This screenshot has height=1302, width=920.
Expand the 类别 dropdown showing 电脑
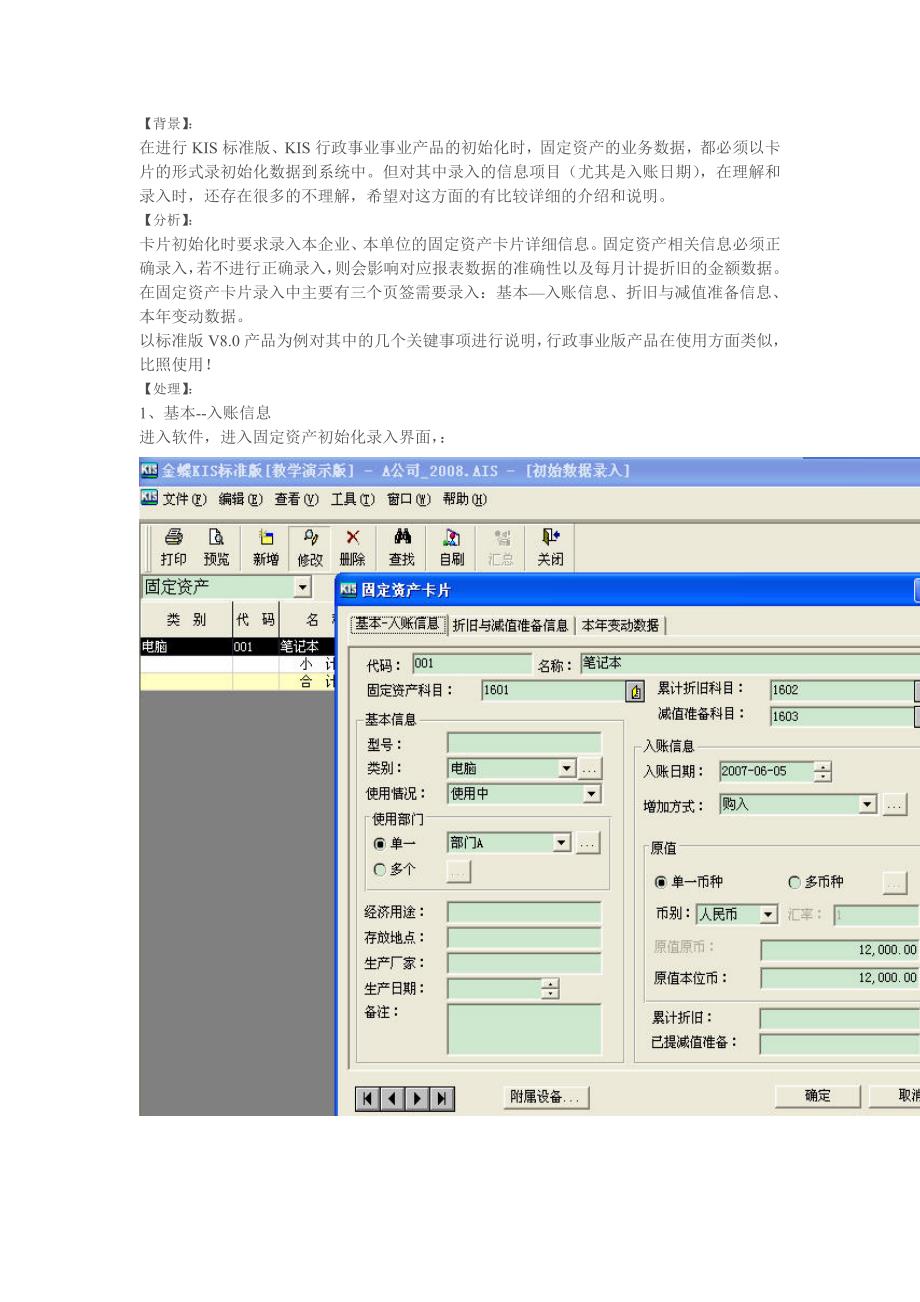point(567,769)
